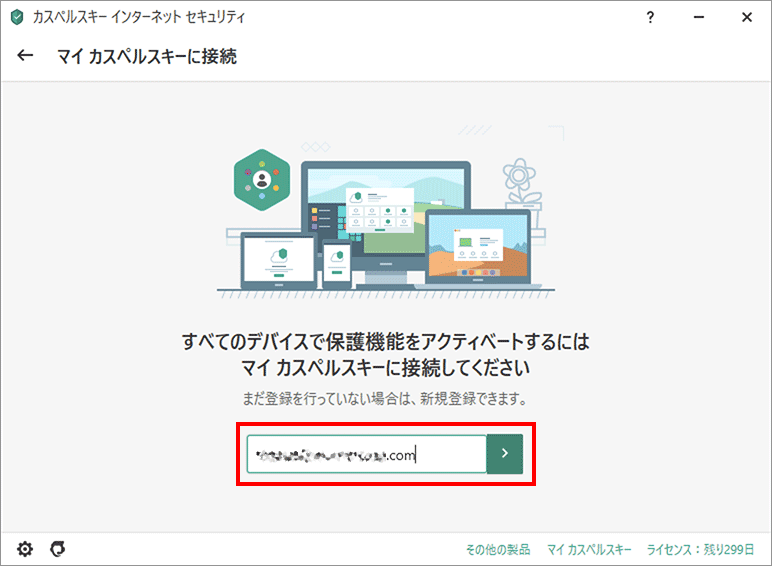This screenshot has height=566, width=772.
Task: Click the green hexagon account badge in the illustration
Action: tap(262, 180)
